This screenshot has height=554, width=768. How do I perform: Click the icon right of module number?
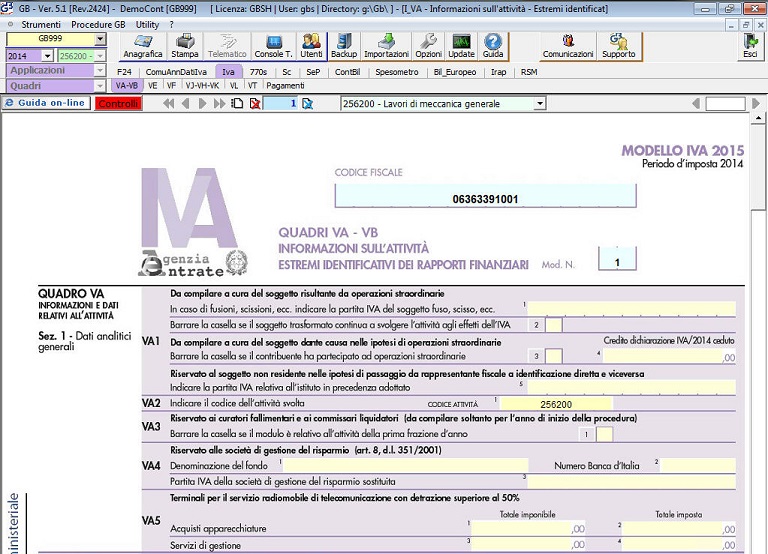tap(308, 104)
